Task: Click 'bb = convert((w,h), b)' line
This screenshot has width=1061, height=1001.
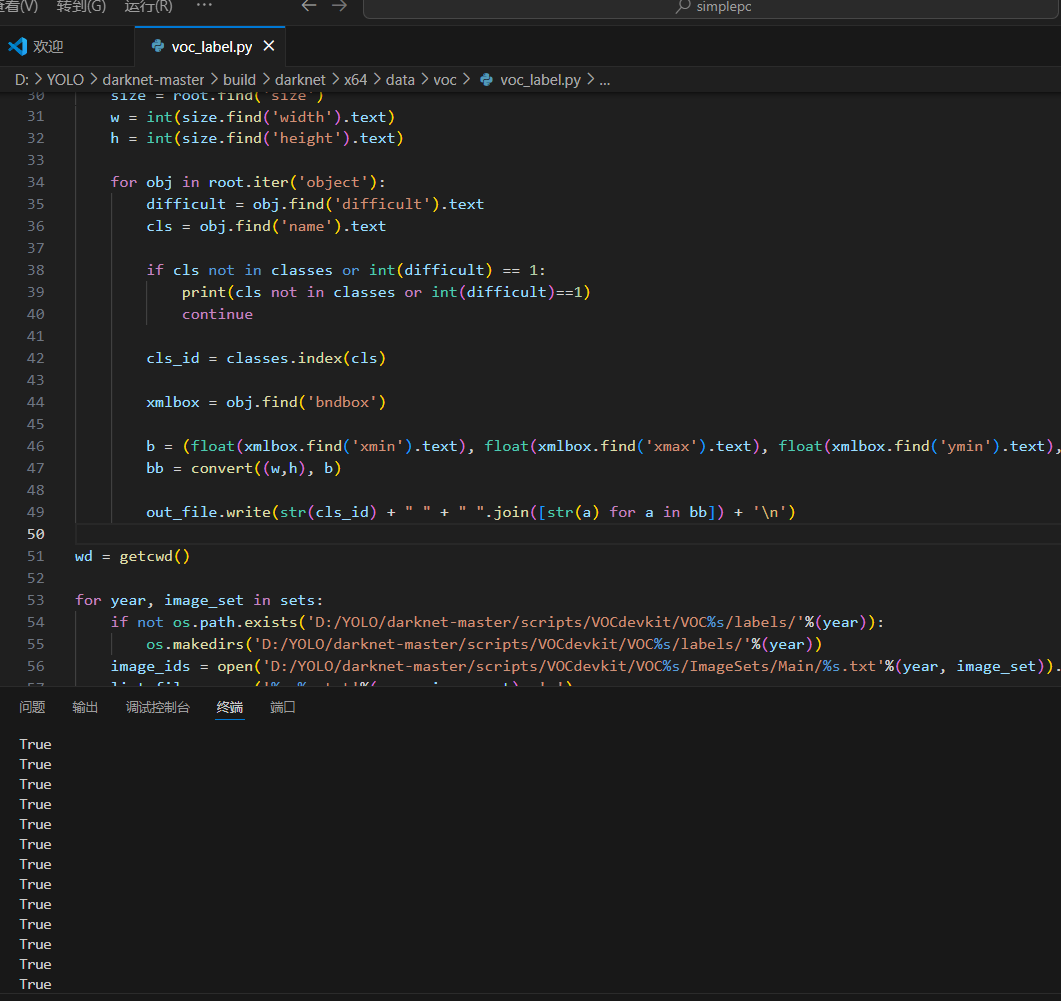Action: tap(244, 468)
